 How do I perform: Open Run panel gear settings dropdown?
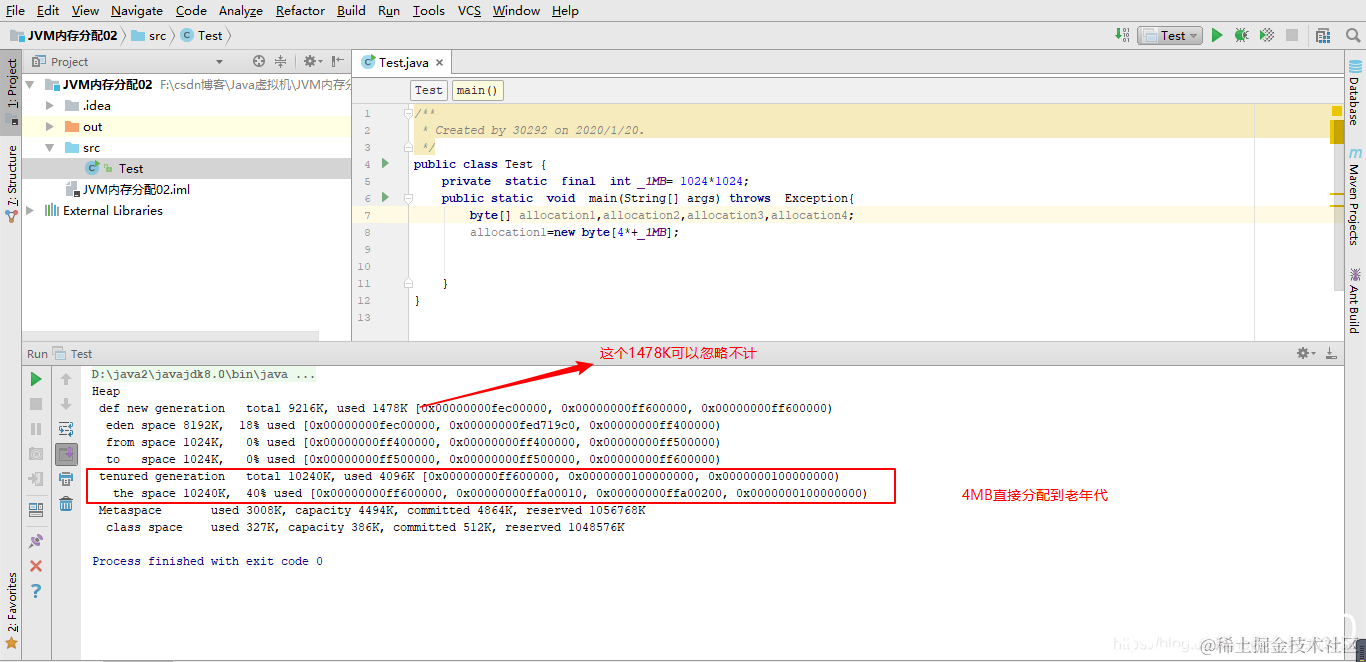[1306, 353]
